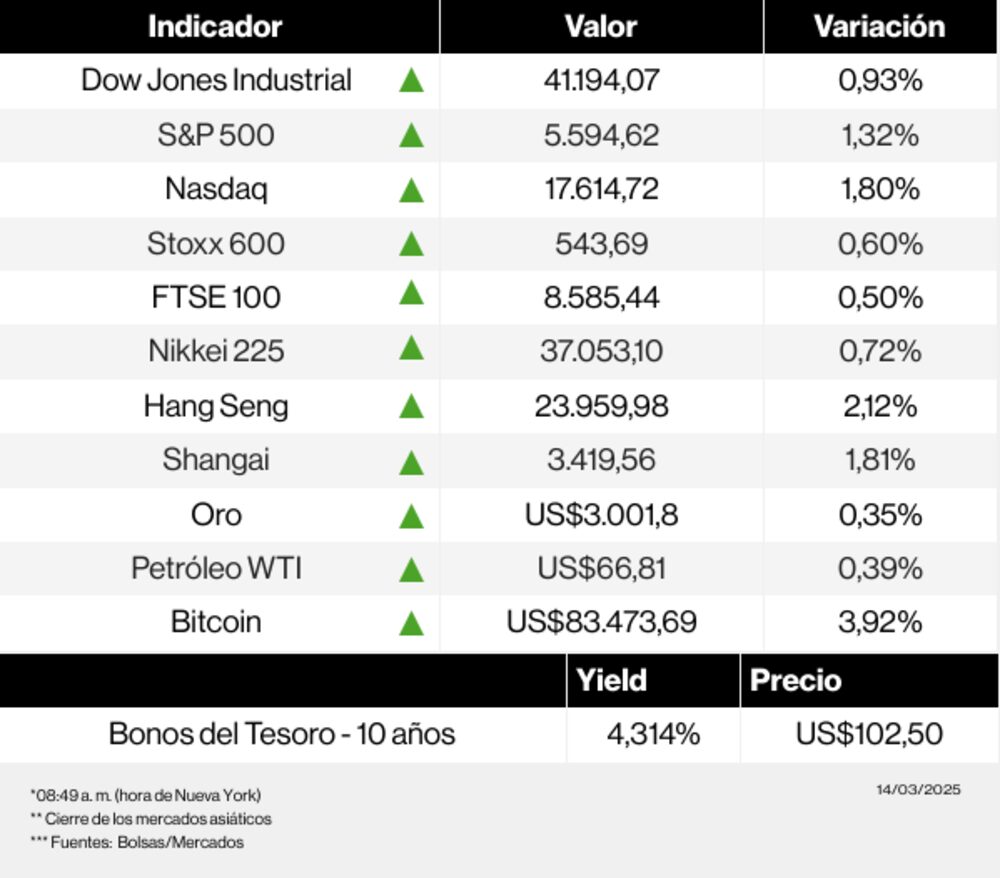Select the Valor column header
The height and width of the screenshot is (878, 1000).
click(x=601, y=27)
